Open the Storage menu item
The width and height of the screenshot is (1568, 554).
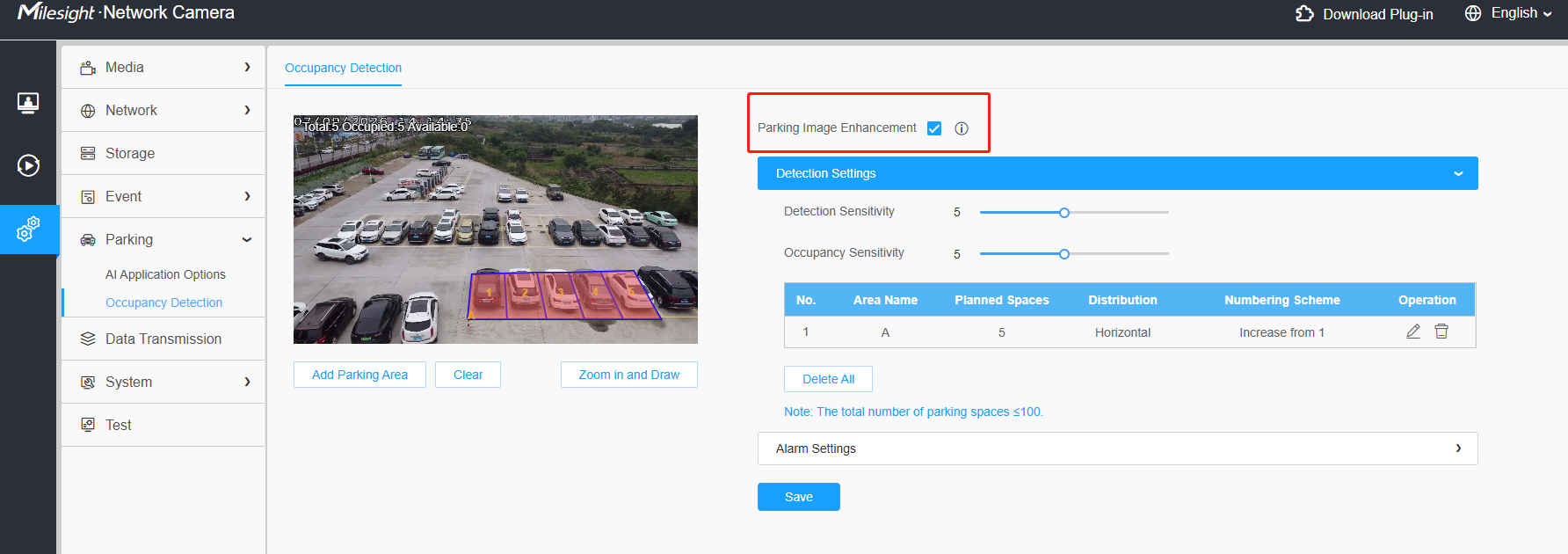tap(163, 153)
